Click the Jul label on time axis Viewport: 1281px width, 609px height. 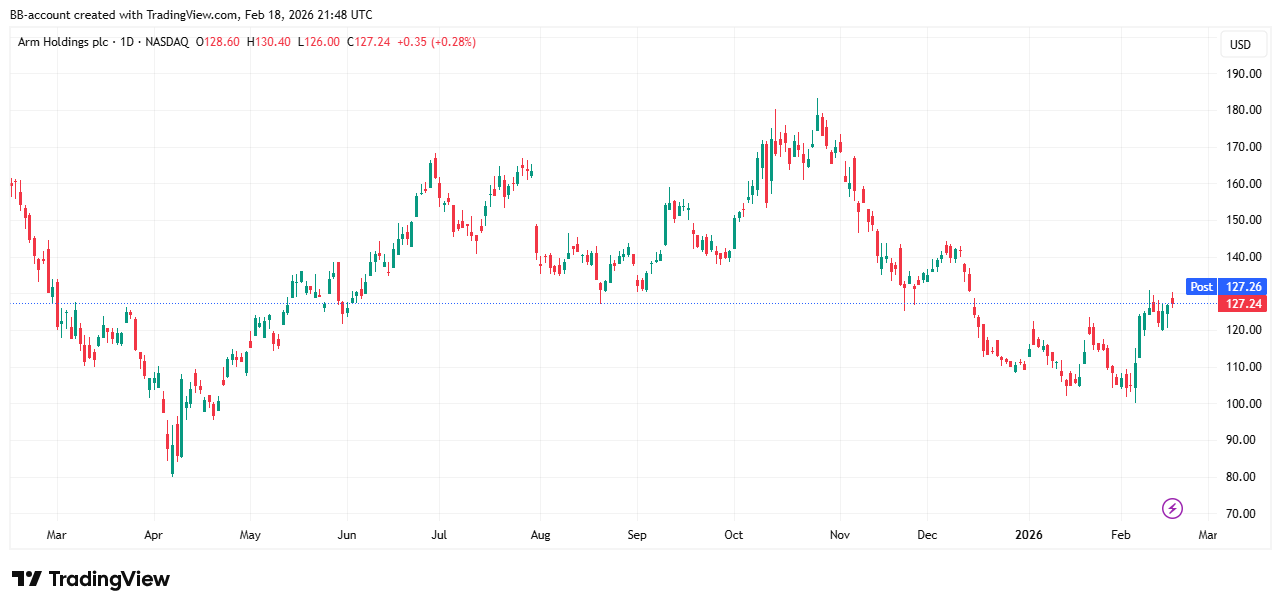pyautogui.click(x=438, y=535)
